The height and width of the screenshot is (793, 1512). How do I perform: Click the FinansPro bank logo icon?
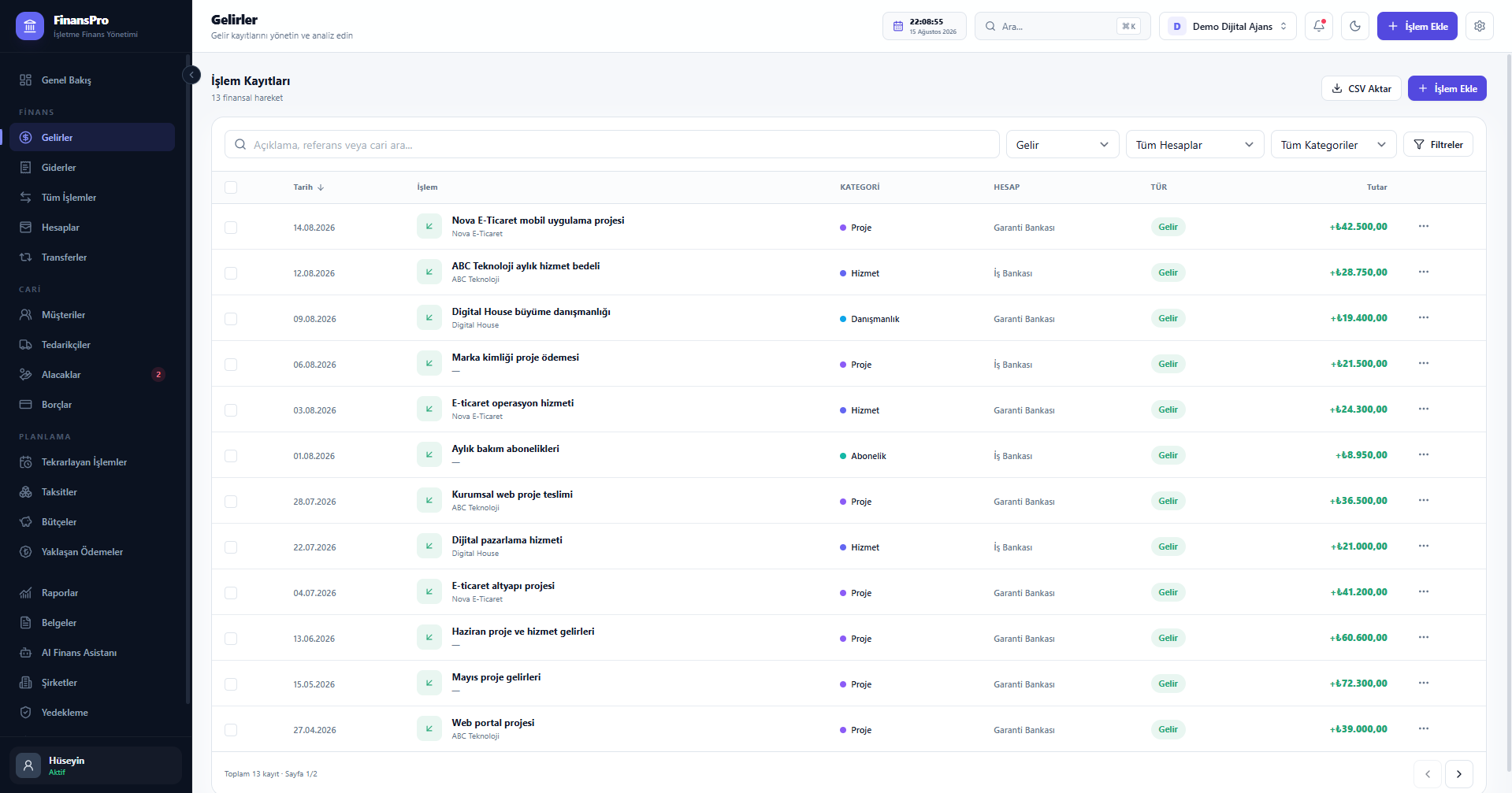point(30,26)
